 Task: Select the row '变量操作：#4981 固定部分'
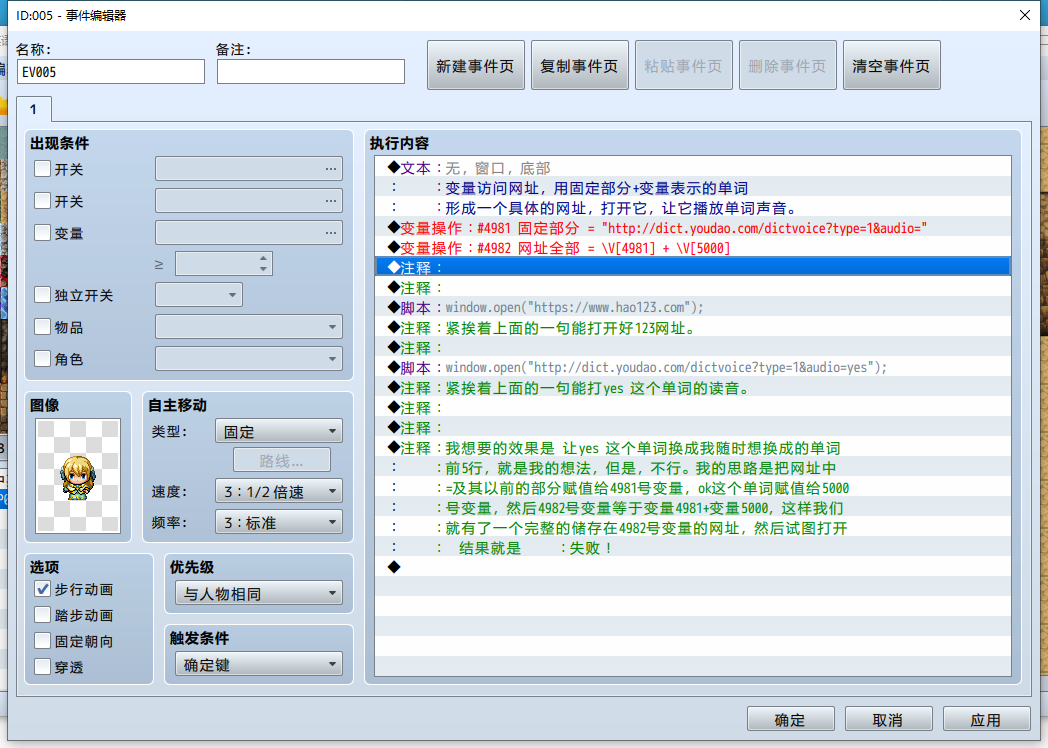pos(693,228)
